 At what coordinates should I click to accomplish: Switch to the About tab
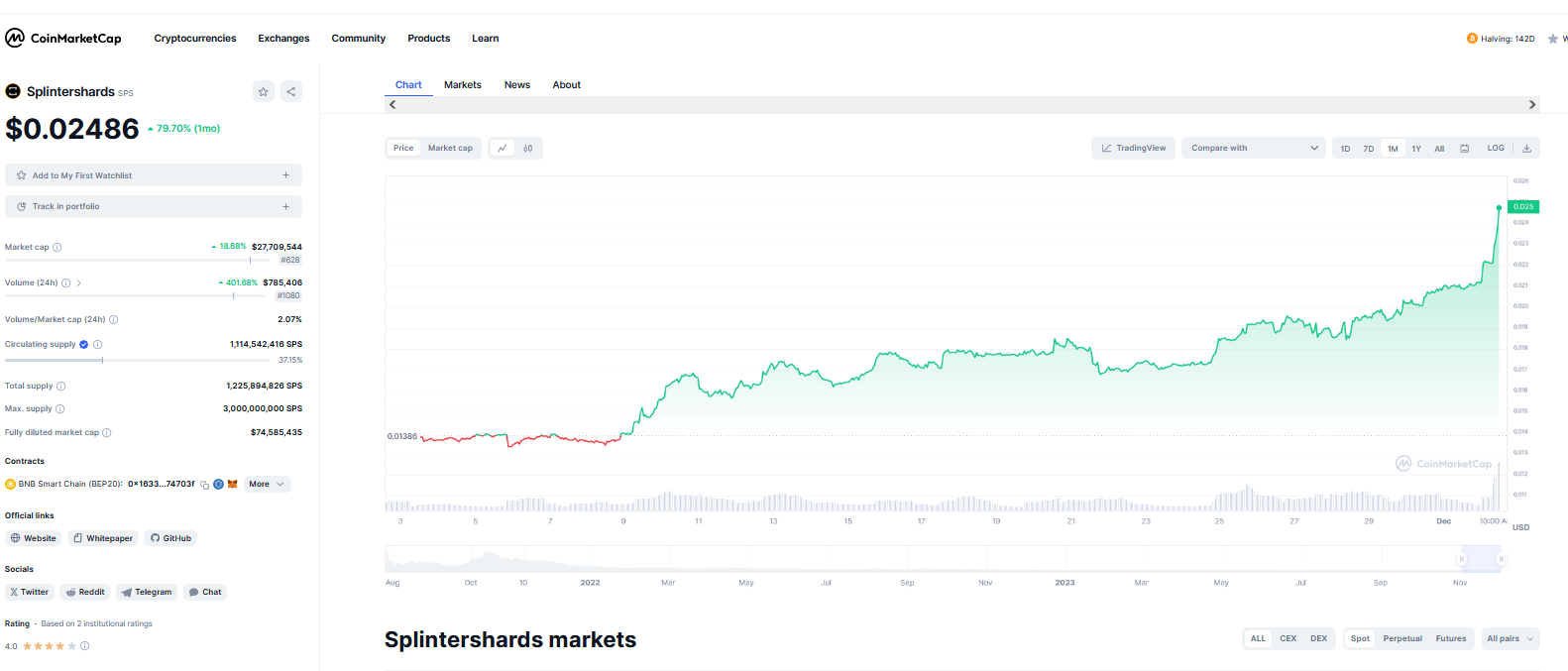(x=567, y=85)
